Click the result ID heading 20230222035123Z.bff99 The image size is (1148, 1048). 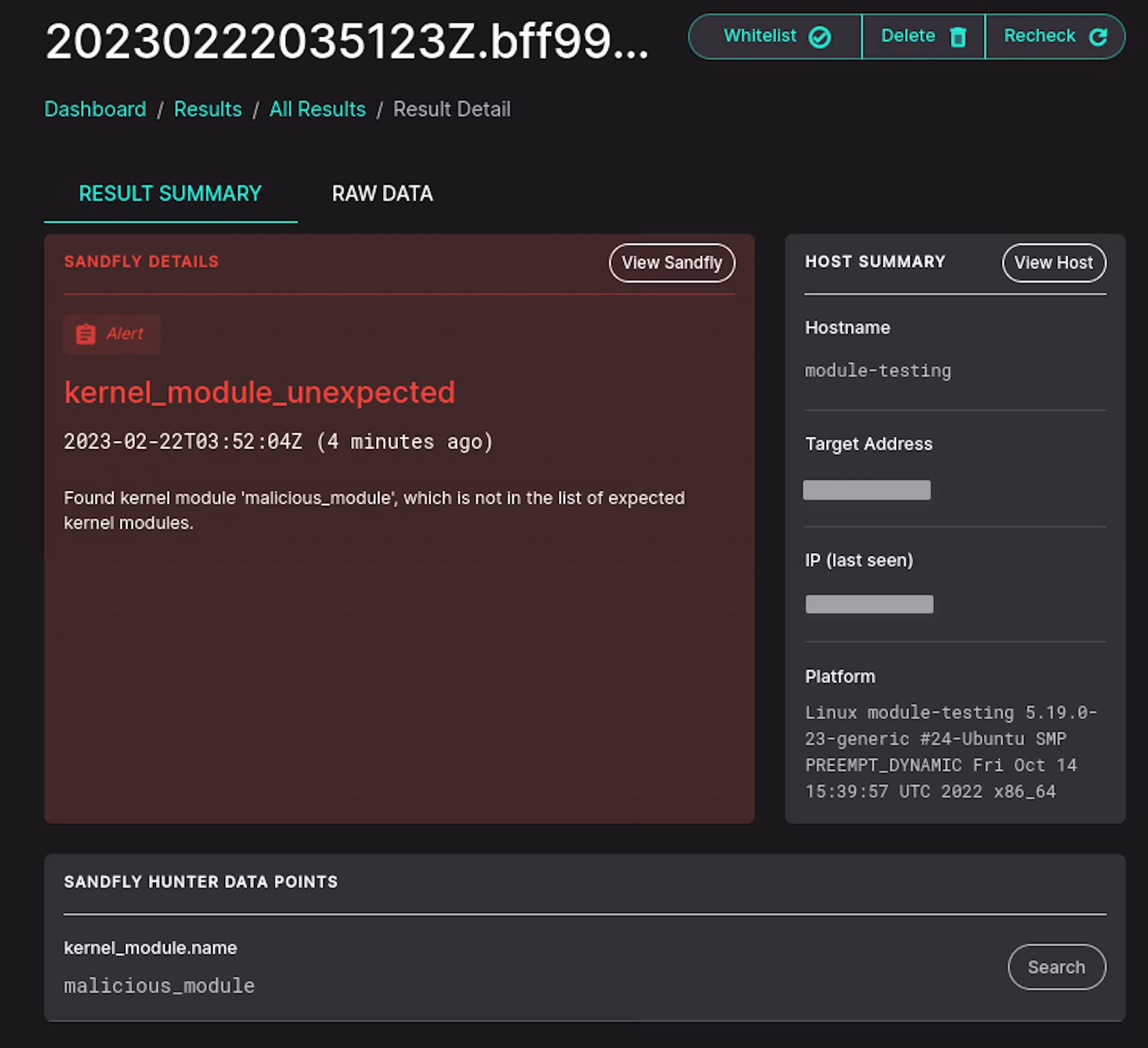(347, 42)
